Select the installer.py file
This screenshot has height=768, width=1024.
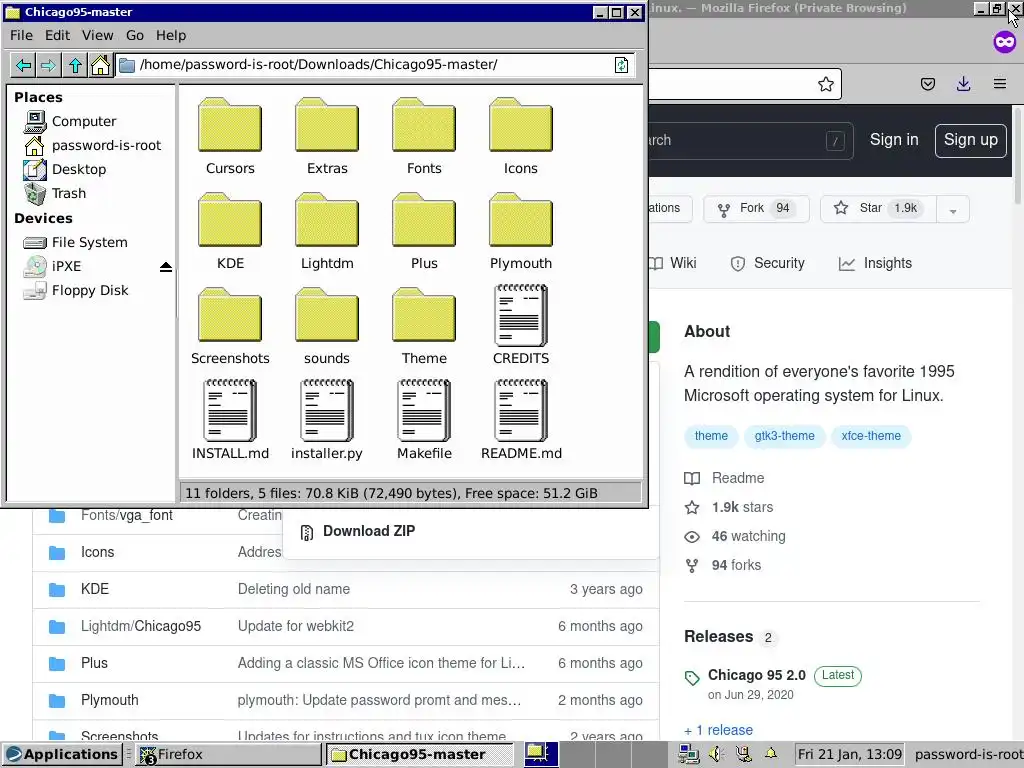tap(327, 420)
